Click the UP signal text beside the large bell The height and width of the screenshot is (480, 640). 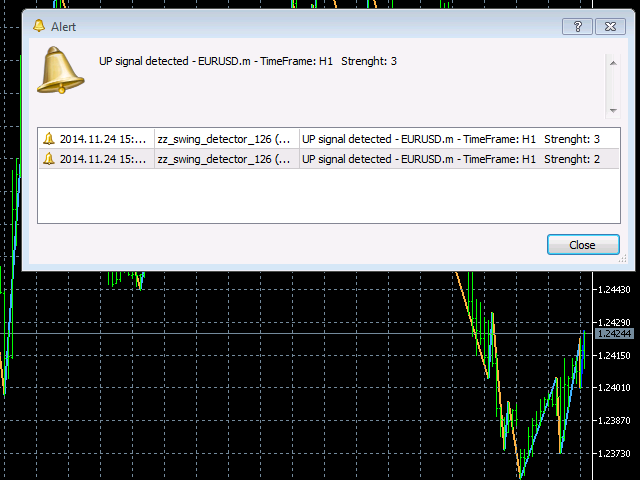click(248, 62)
